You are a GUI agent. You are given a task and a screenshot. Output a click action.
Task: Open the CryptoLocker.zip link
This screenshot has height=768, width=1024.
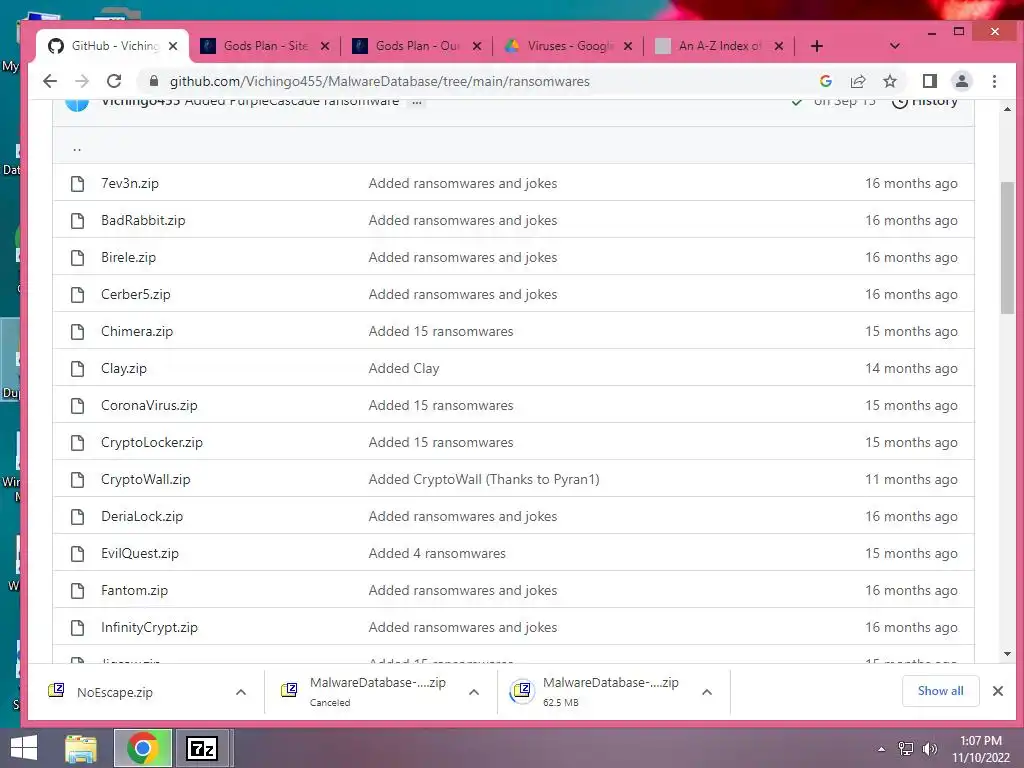pyautogui.click(x=152, y=443)
